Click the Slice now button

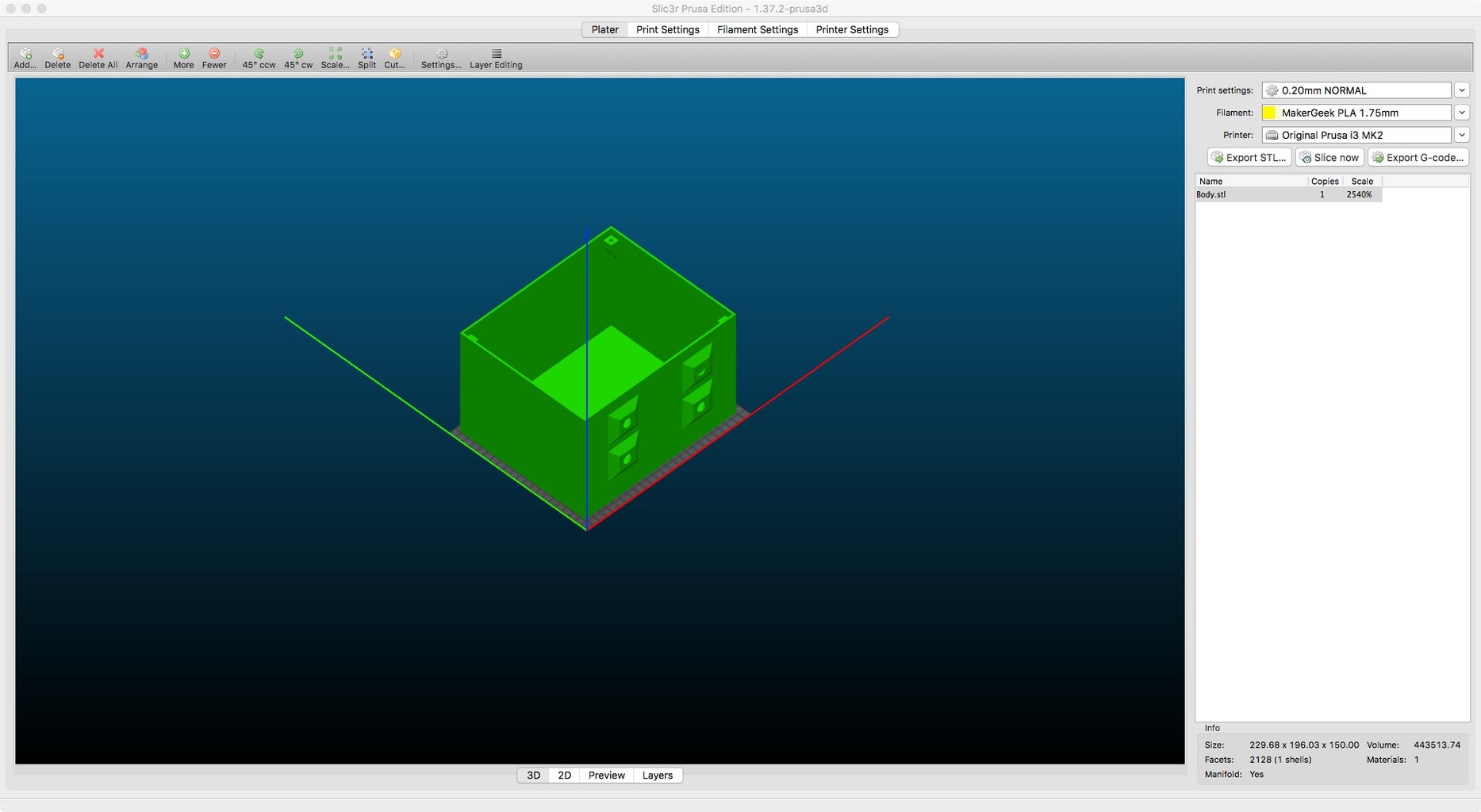coord(1329,157)
